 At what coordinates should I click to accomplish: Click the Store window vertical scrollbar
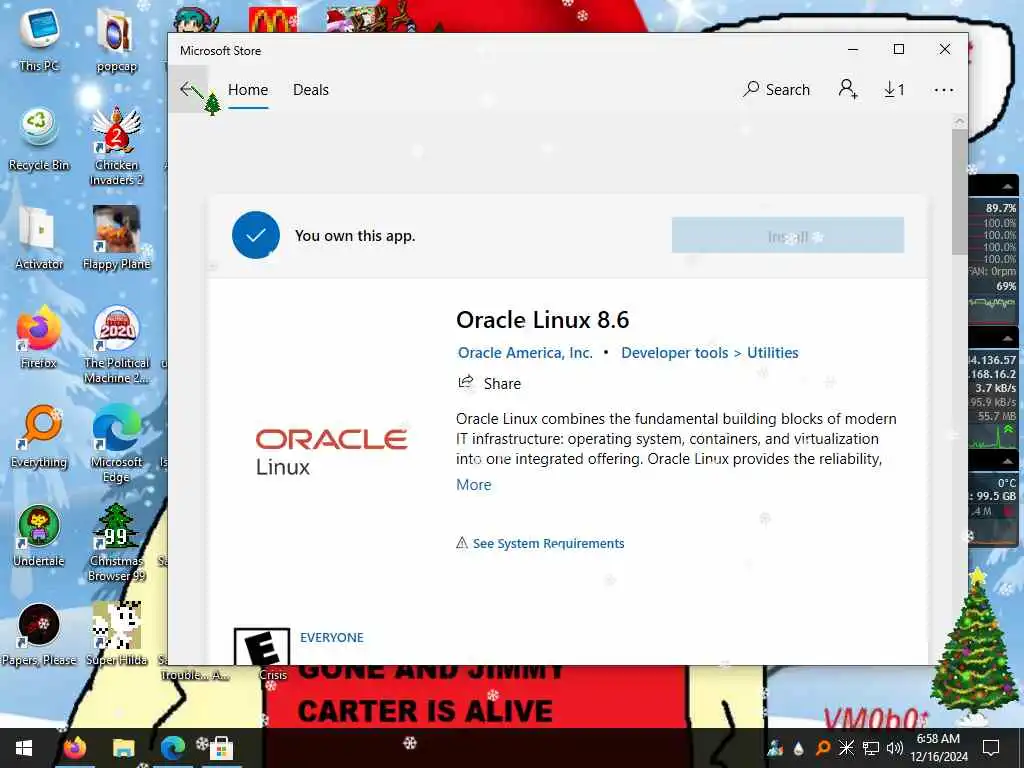(959, 192)
